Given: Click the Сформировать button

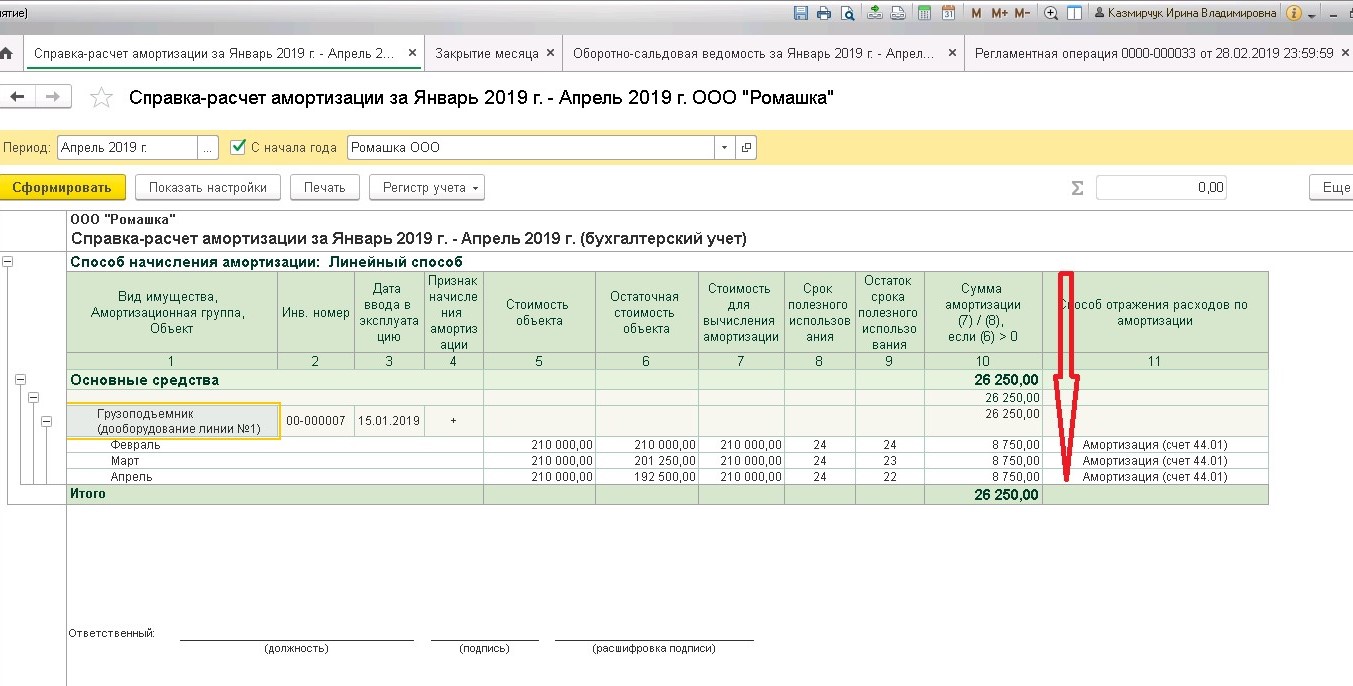Looking at the screenshot, I should pos(62,187).
